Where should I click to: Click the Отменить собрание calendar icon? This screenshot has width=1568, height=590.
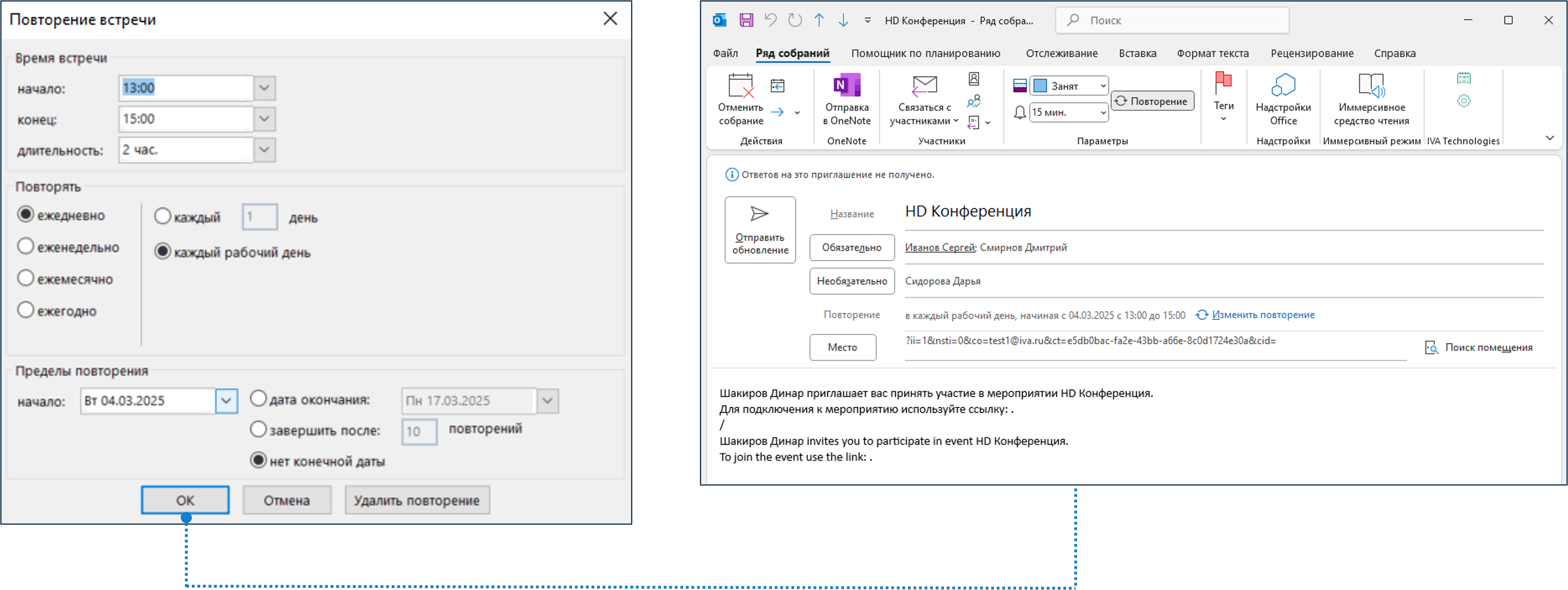(740, 86)
